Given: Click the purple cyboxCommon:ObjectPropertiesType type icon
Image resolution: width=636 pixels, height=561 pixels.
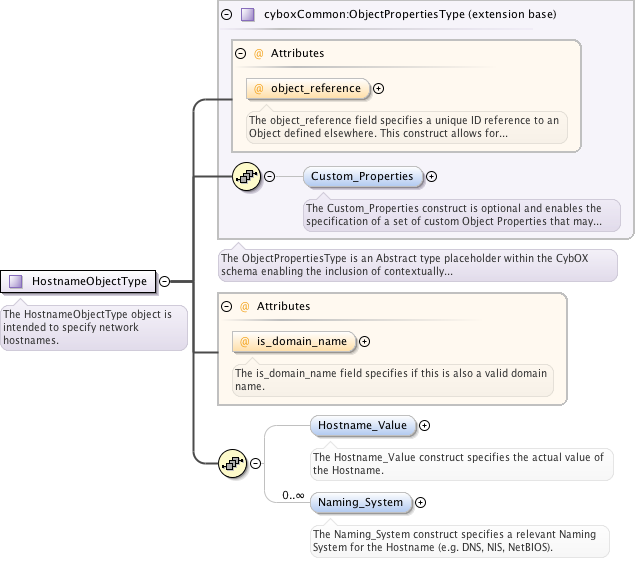Looking at the screenshot, I should (x=247, y=15).
